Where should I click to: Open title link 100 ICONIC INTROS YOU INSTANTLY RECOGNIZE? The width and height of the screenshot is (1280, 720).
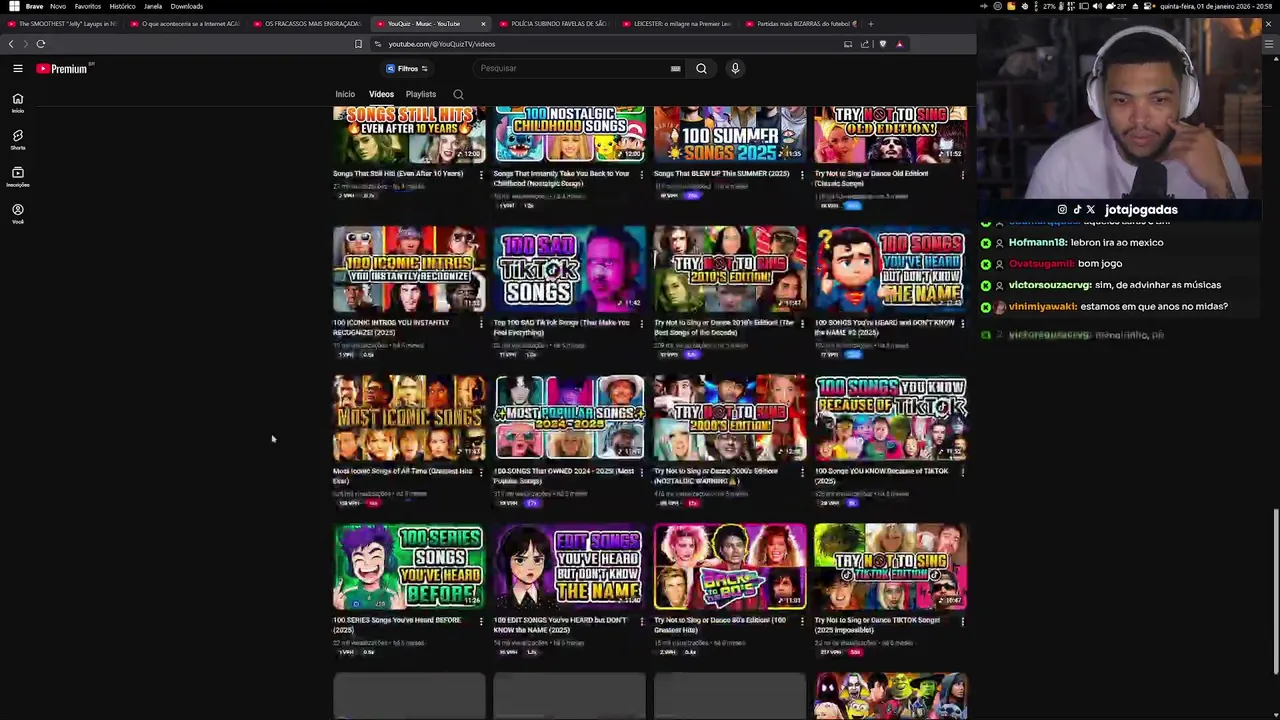[x=391, y=327]
